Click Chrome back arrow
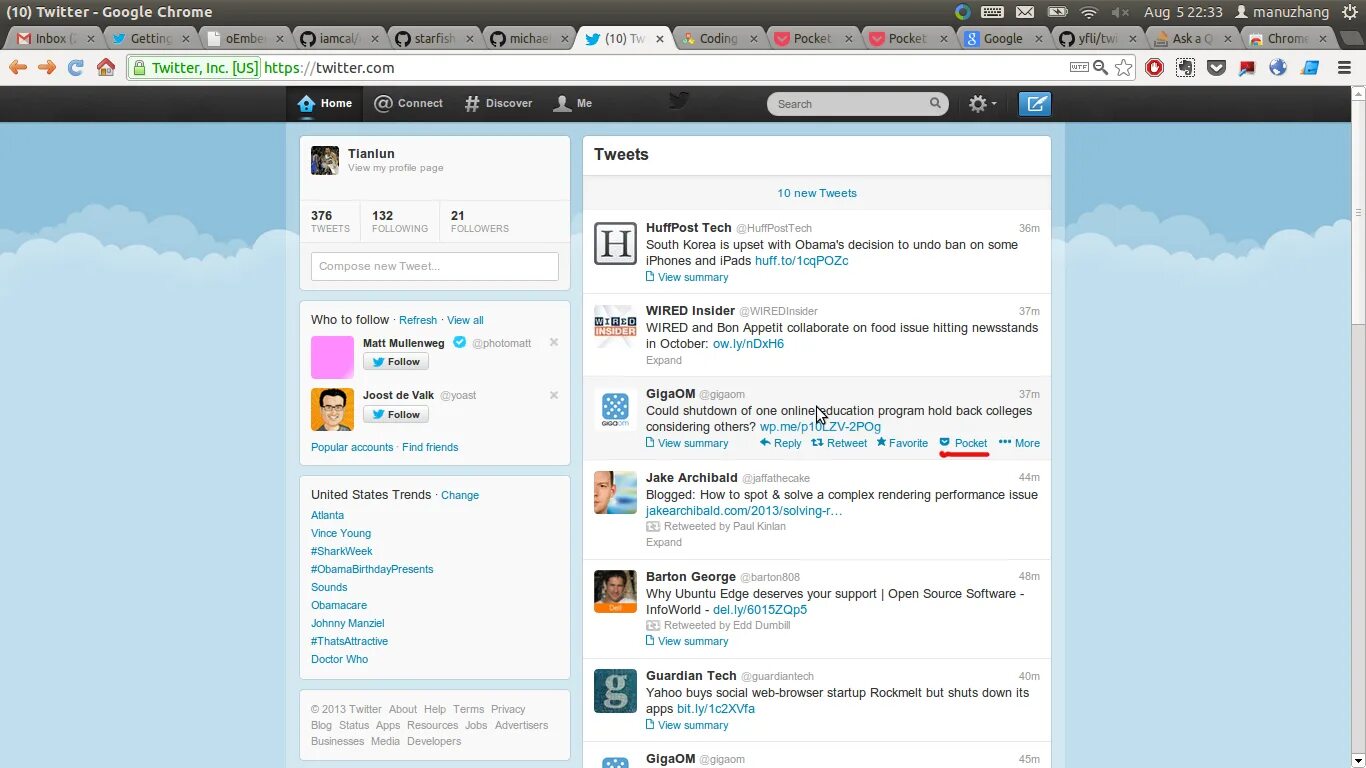The width and height of the screenshot is (1366, 768). tap(18, 68)
